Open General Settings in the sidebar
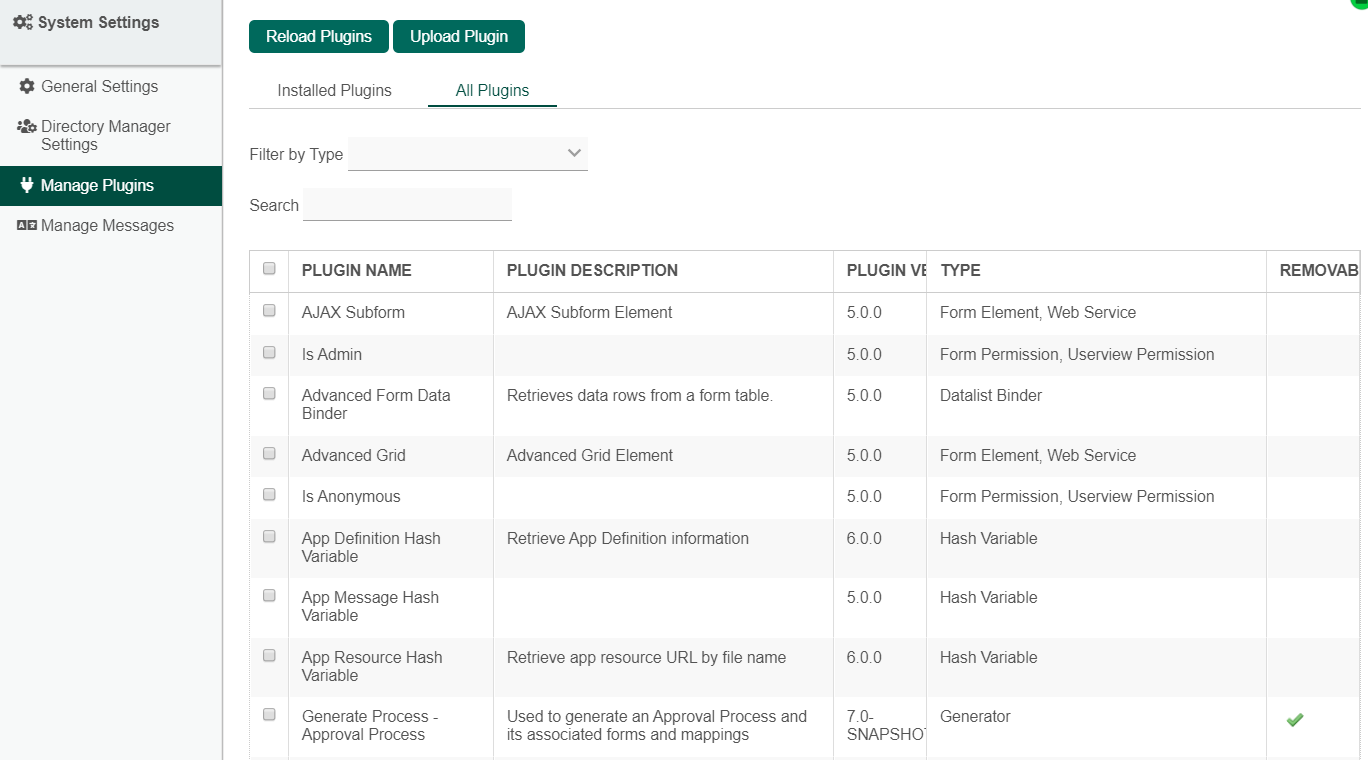Image resolution: width=1368 pixels, height=760 pixels. pos(99,87)
